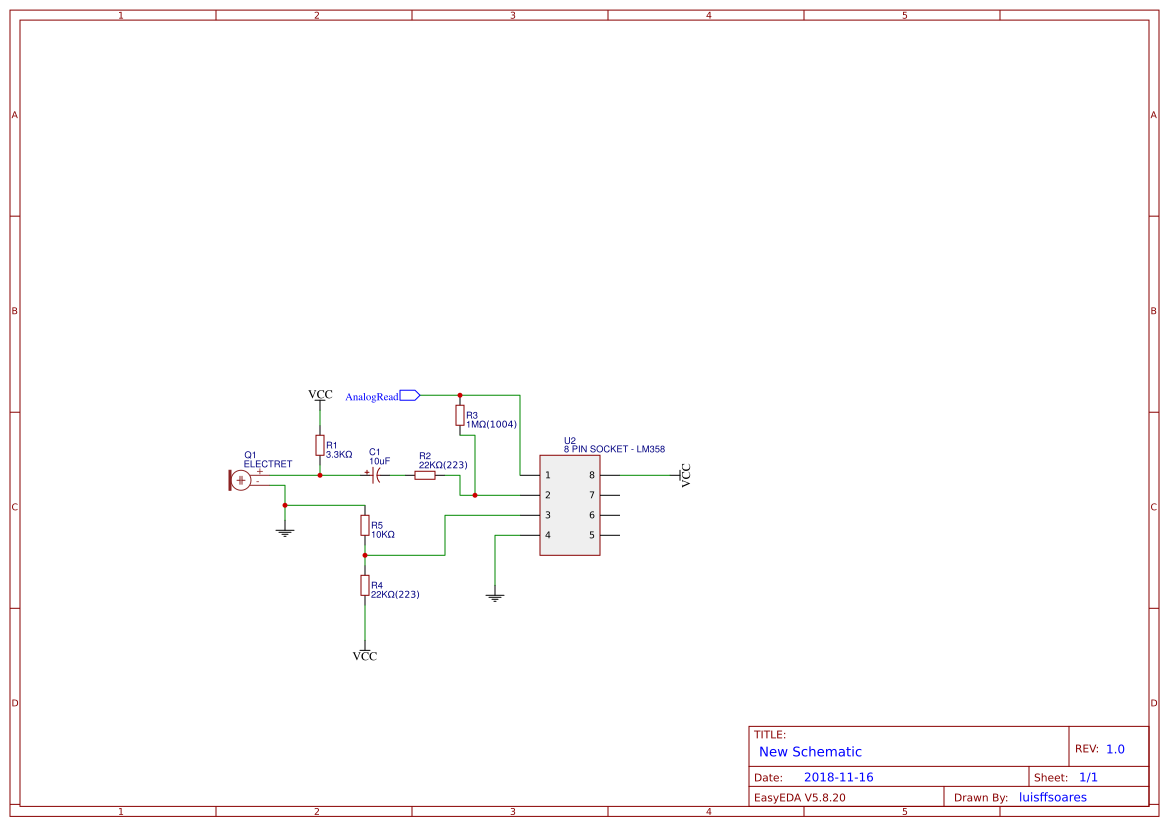This screenshot has width=1169, height=827.
Task: Select resistor R1 3.3KΩ
Action: tap(320, 447)
